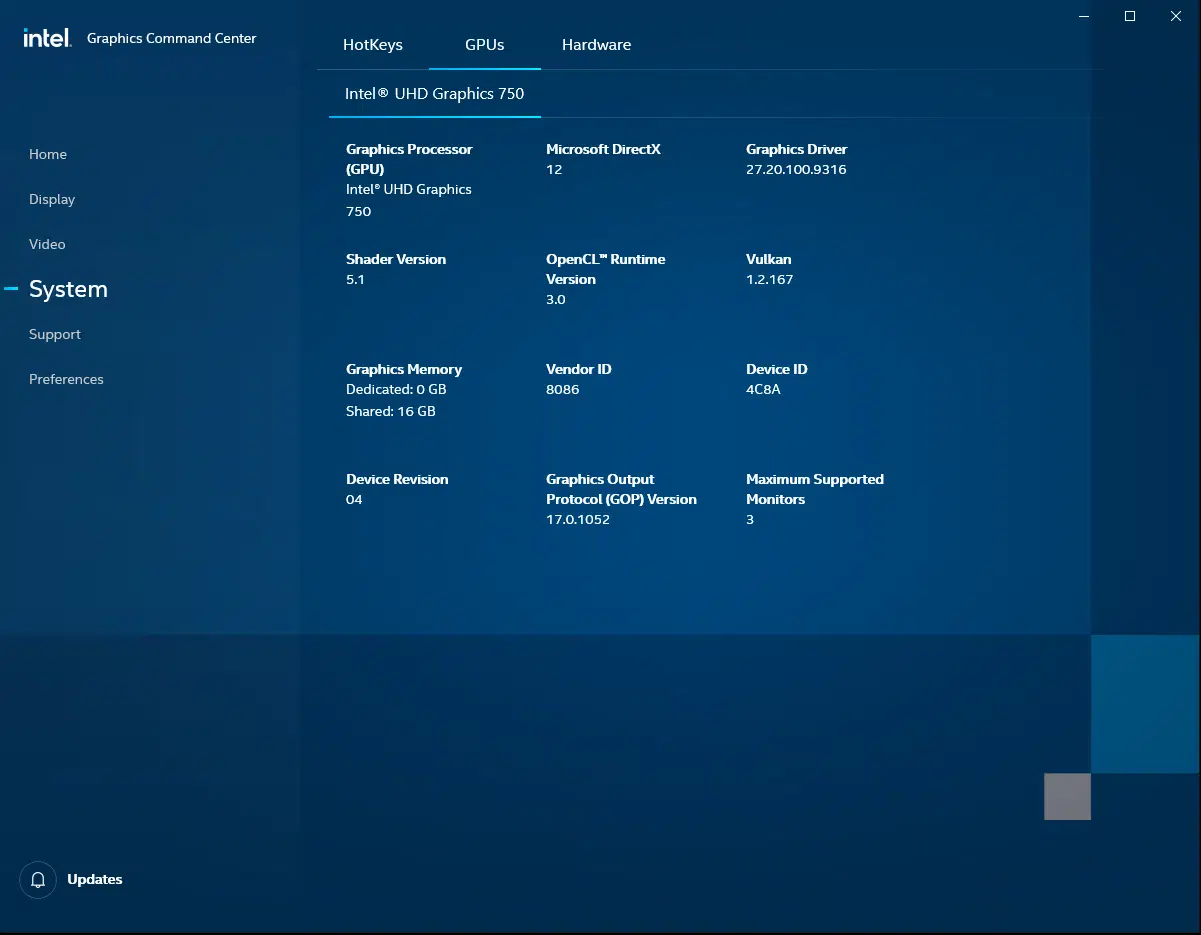Click the OpenCL Runtime Version value 3.0

[x=556, y=299]
